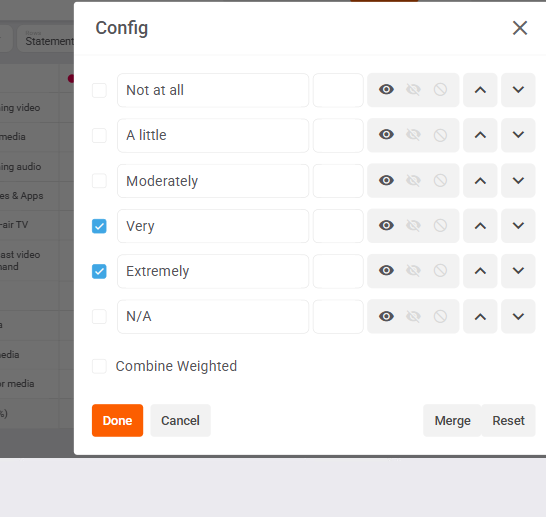This screenshot has width=546, height=517.
Task: Move 'Extremely' row up
Action: pyautogui.click(x=480, y=271)
